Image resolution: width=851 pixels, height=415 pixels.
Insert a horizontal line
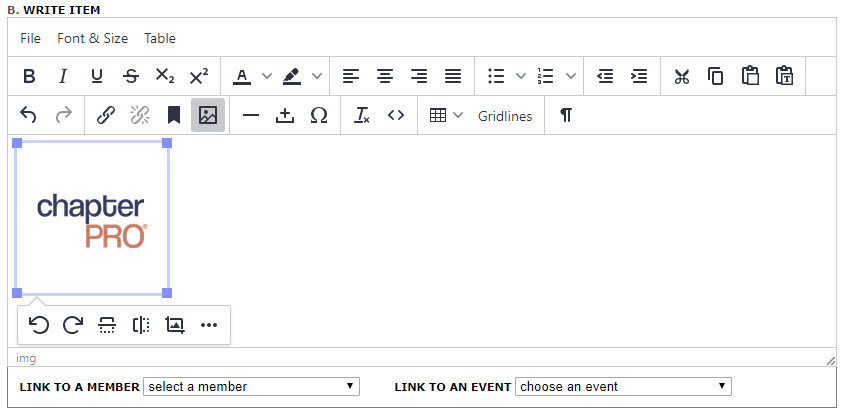(x=251, y=116)
